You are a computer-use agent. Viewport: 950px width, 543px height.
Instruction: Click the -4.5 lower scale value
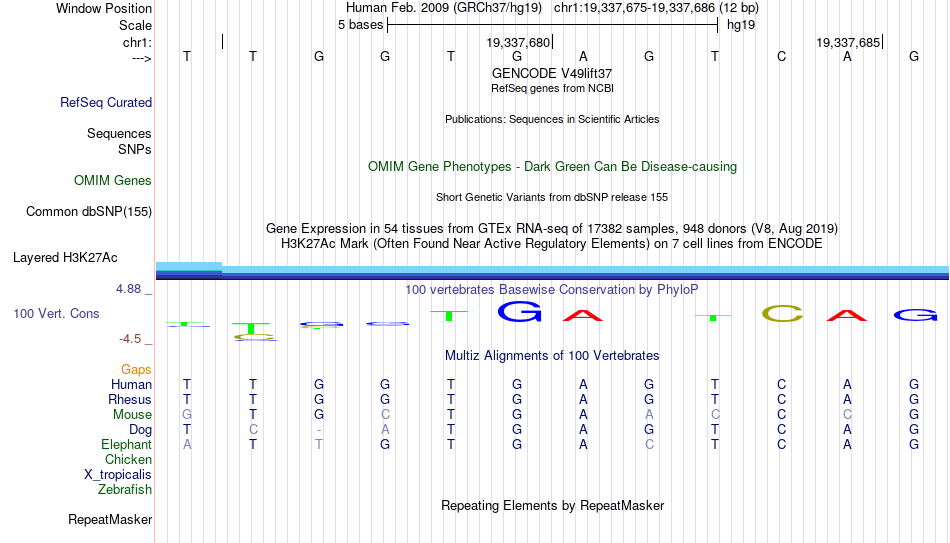[x=130, y=339]
